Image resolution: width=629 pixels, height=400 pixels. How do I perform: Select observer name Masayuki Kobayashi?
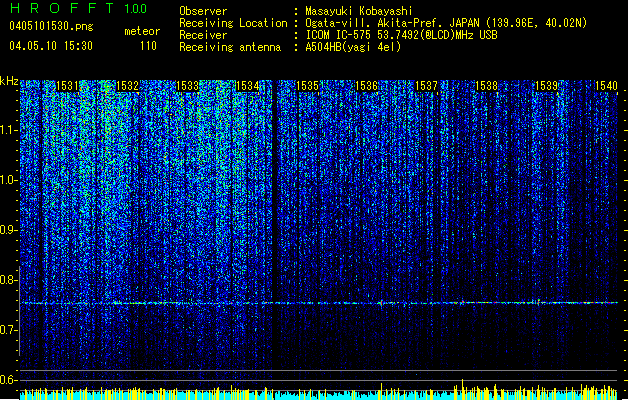pyautogui.click(x=359, y=11)
